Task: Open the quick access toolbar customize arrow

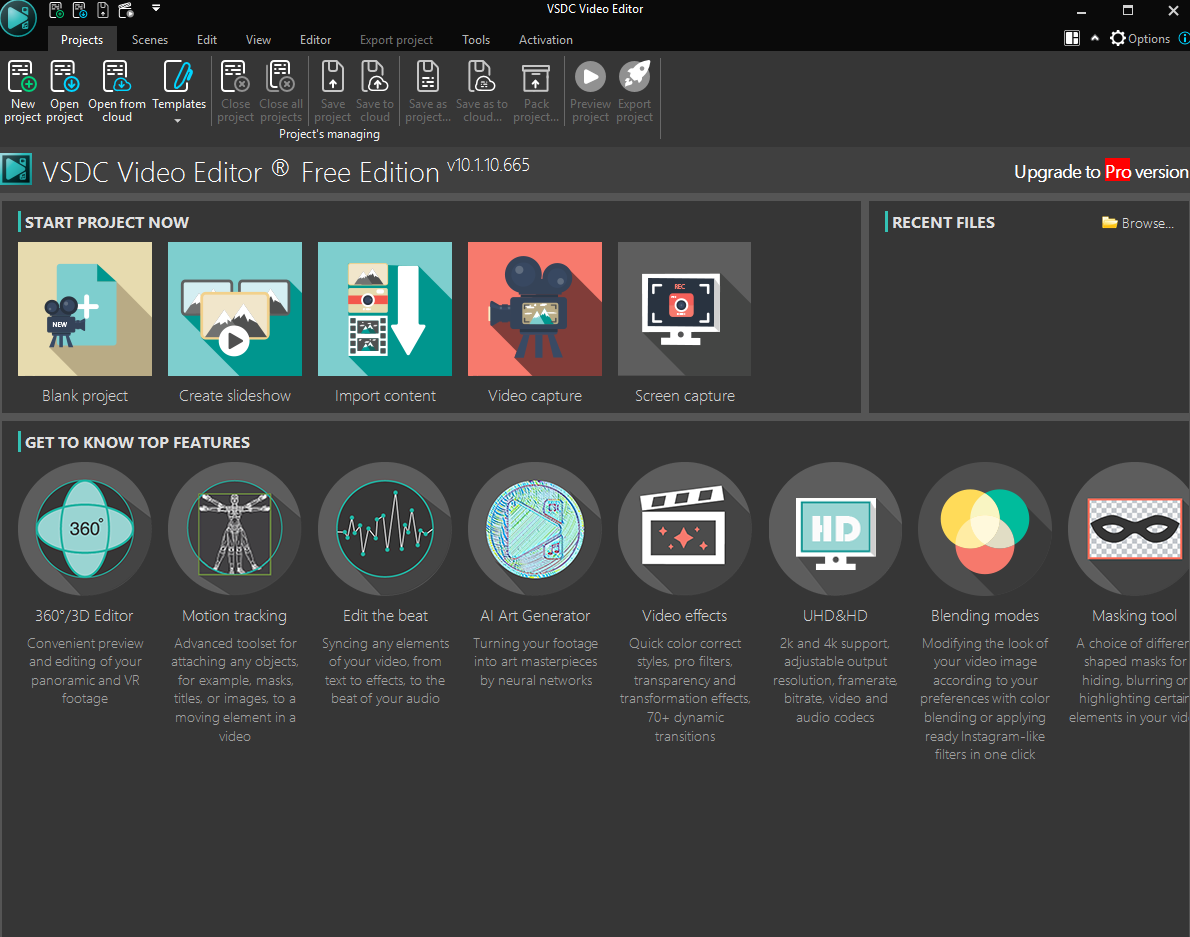Action: click(x=156, y=9)
